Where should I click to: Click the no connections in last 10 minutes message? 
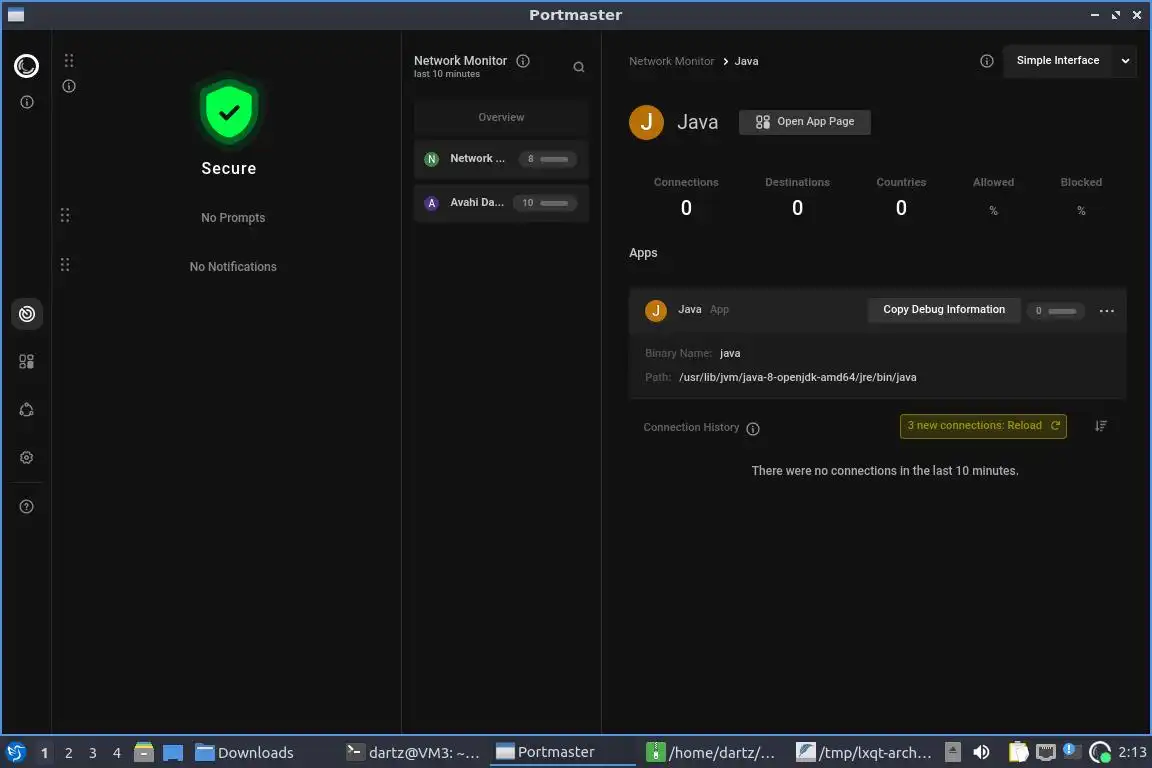tap(885, 471)
